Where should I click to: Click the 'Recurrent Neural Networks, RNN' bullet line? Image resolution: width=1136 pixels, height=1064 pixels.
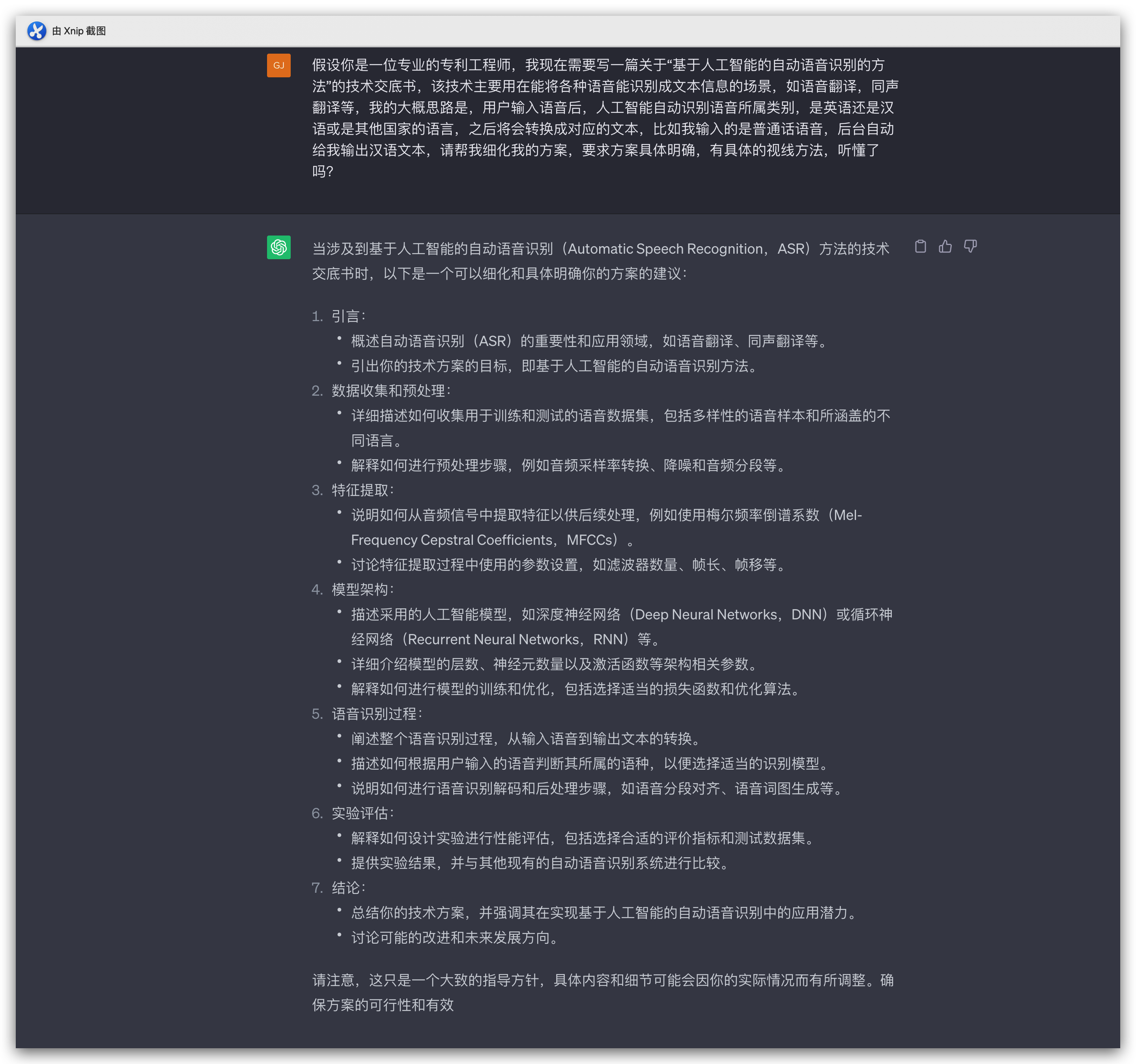coord(503,640)
